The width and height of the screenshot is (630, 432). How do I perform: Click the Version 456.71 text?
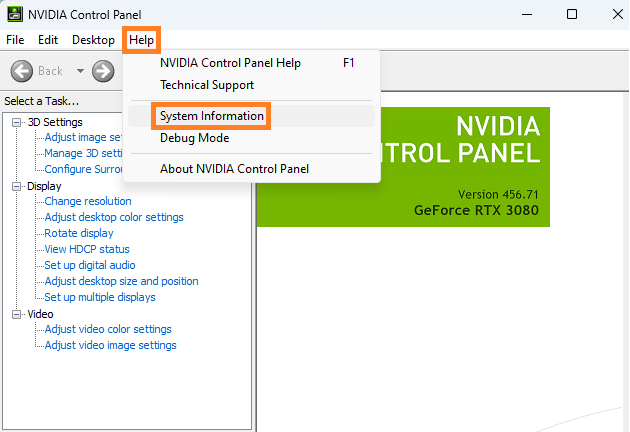click(x=498, y=195)
